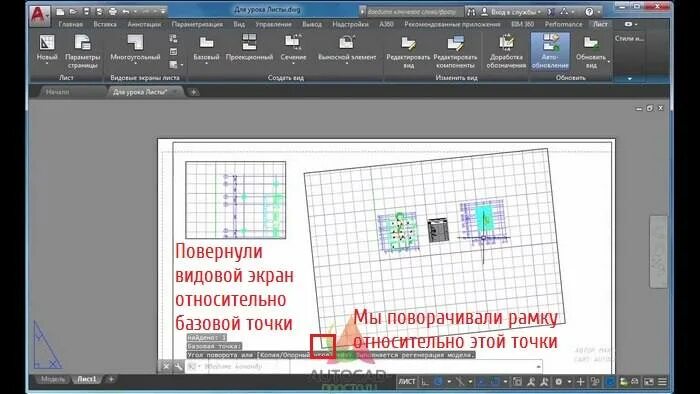Click the top small viewport icon beside Многоугольный
The height and width of the screenshot is (394, 700).
[x=173, y=39]
